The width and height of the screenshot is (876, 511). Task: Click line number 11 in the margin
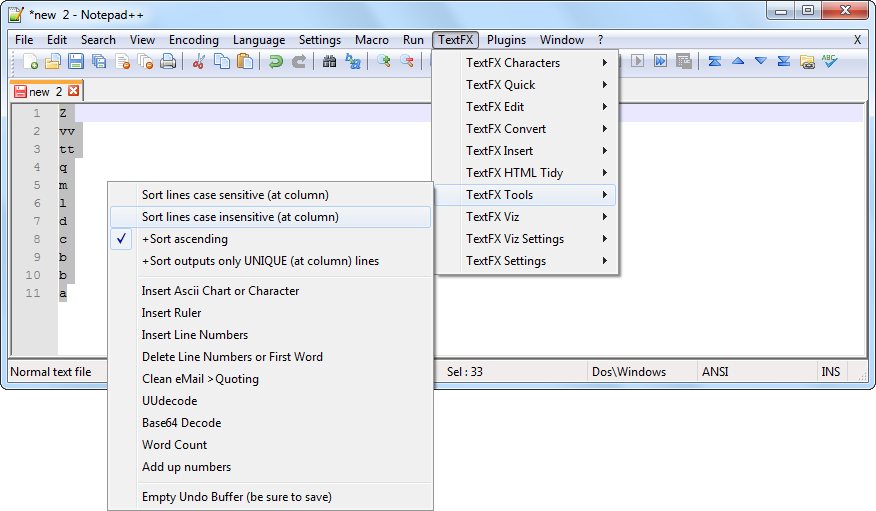pos(33,293)
